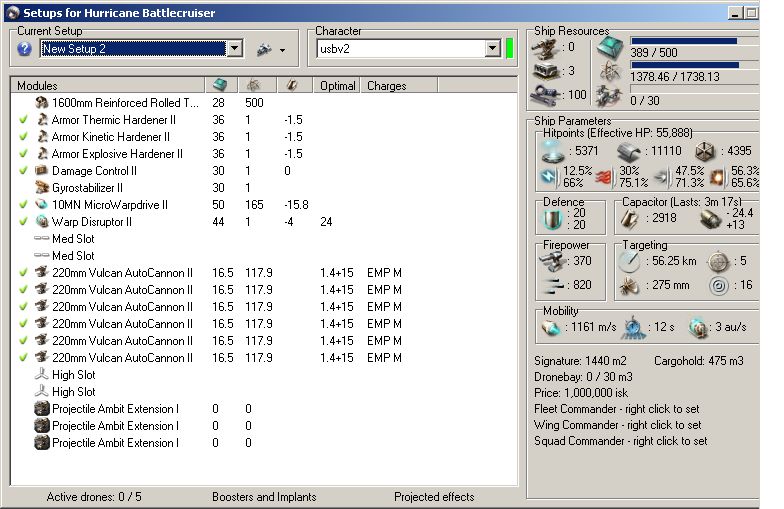Image resolution: width=784 pixels, height=509 pixels.
Task: Click the sensor strength icon
Action: point(718,286)
